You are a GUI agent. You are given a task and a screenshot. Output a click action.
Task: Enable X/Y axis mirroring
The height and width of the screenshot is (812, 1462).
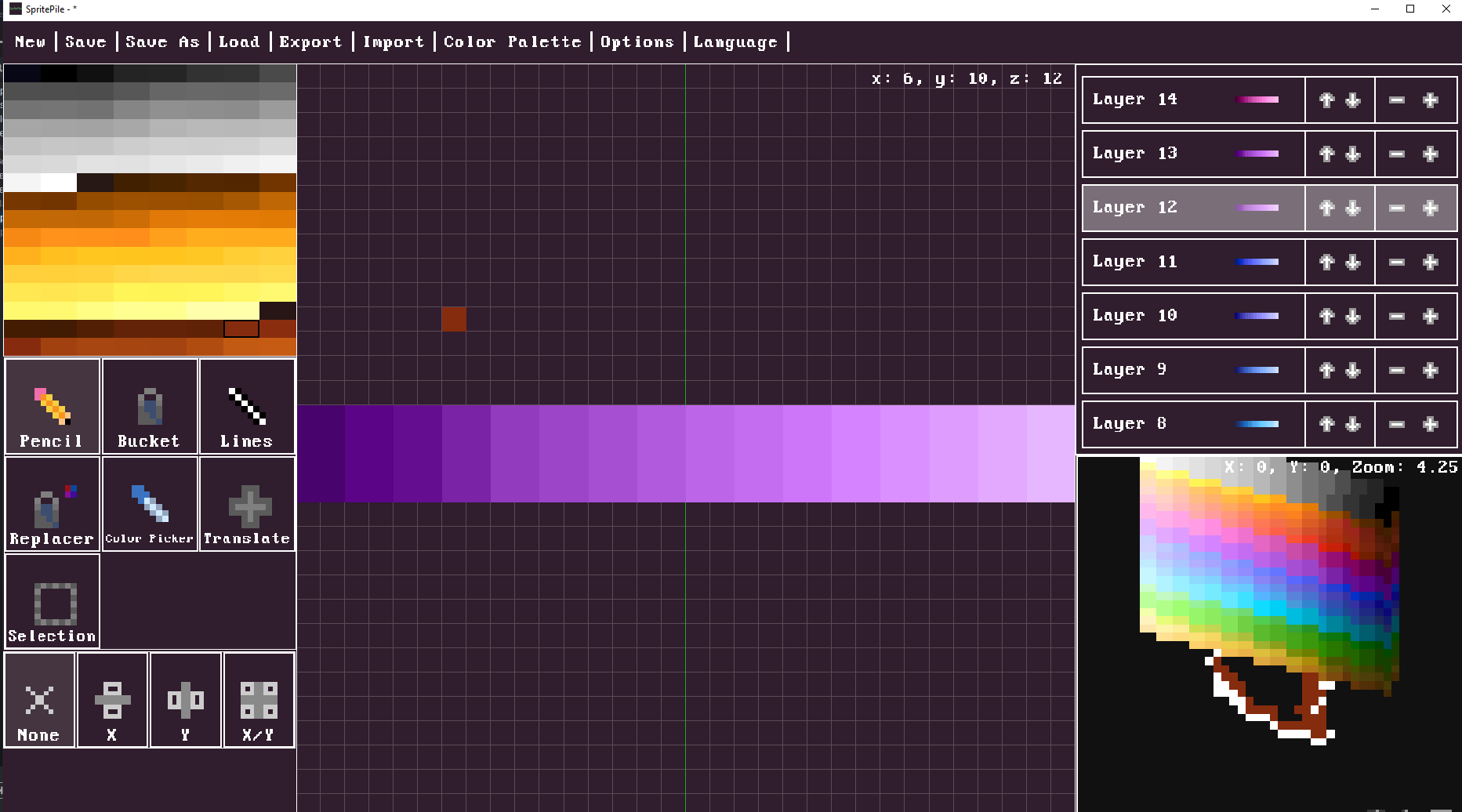pyautogui.click(x=259, y=700)
